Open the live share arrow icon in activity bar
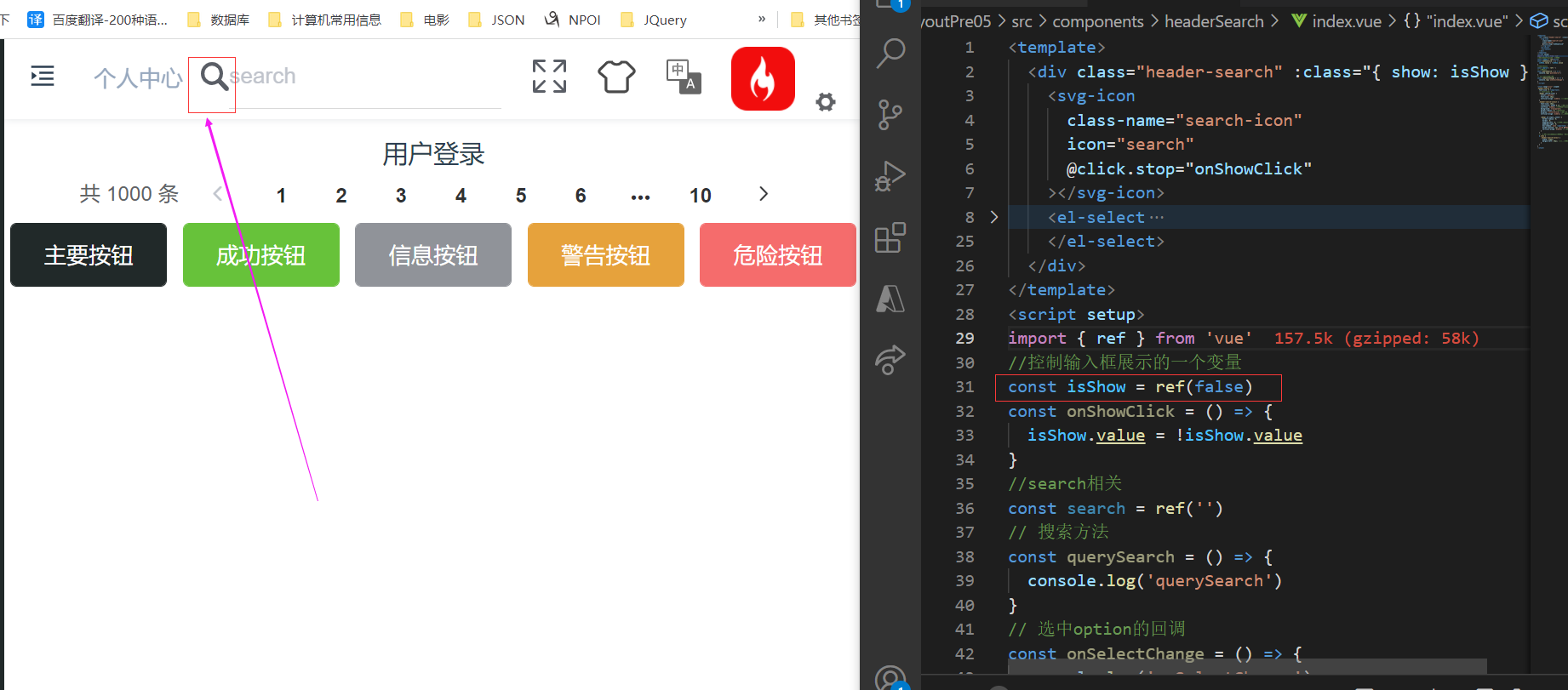The image size is (1568, 690). point(890,360)
